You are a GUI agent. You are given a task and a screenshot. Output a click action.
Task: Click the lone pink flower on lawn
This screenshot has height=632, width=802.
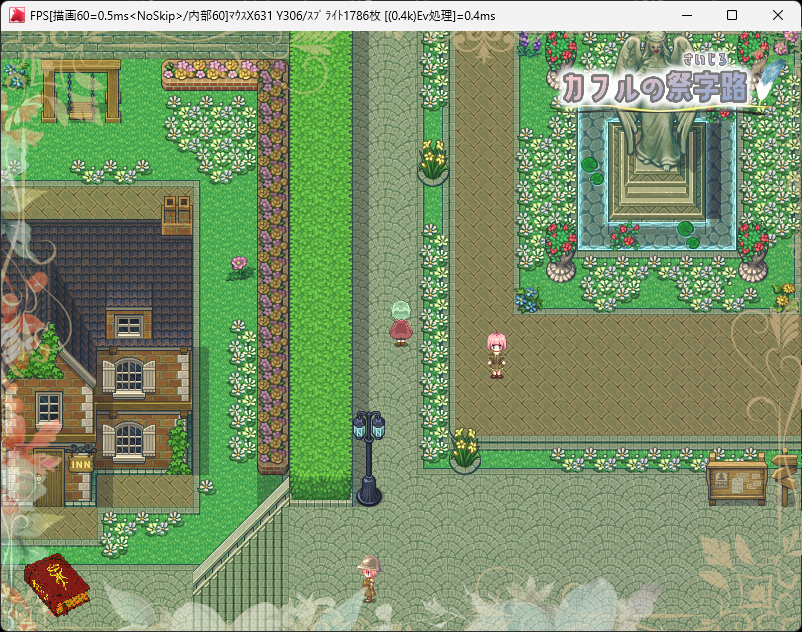coord(239,269)
